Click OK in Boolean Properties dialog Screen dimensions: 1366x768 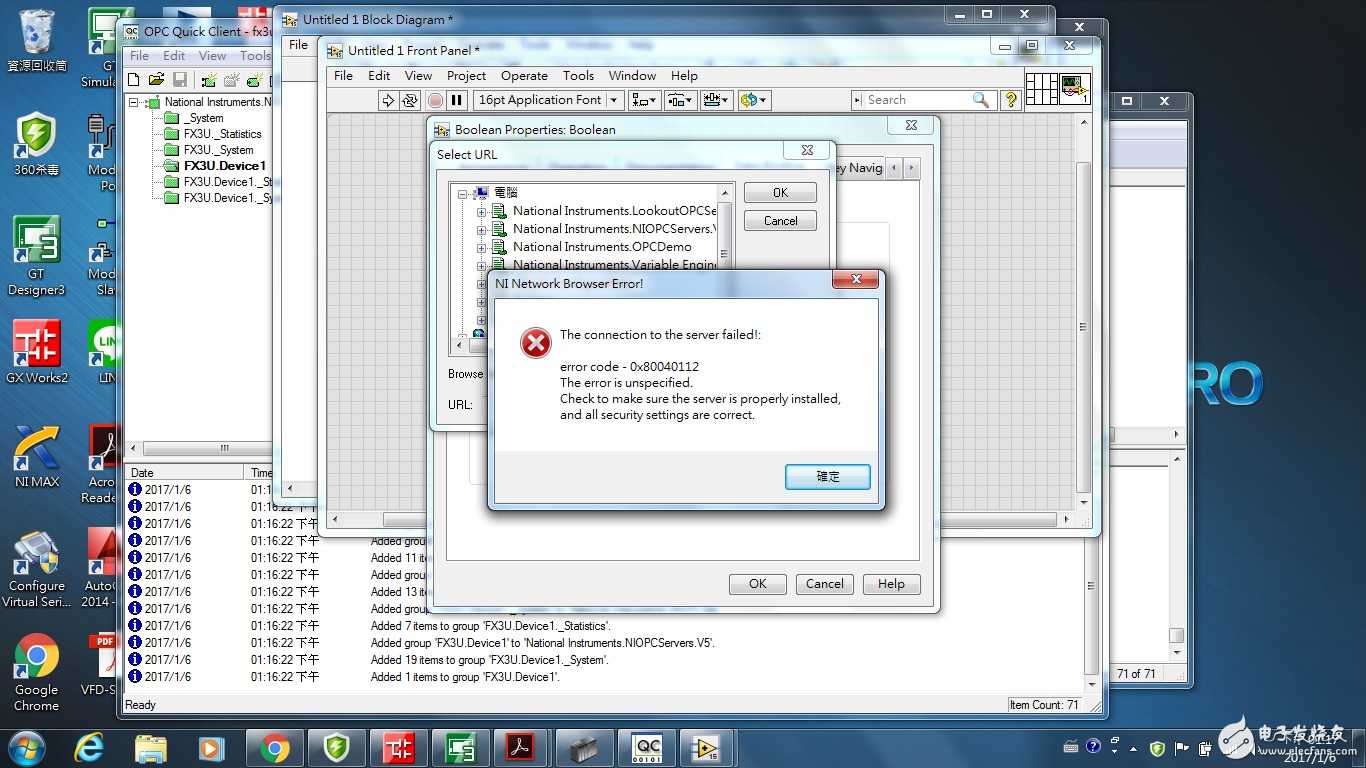click(x=757, y=584)
